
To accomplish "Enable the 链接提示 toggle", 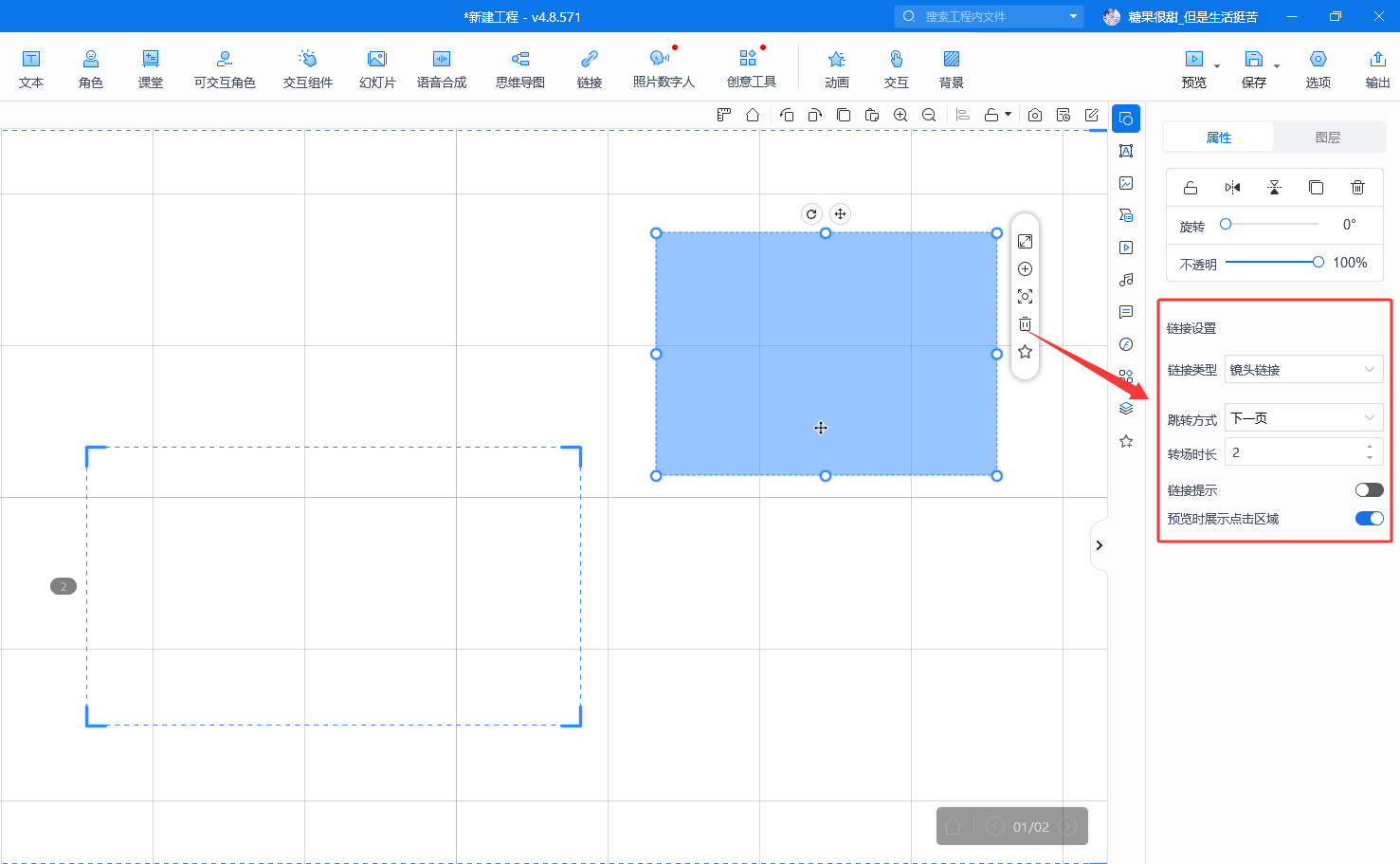I will coord(1369,490).
